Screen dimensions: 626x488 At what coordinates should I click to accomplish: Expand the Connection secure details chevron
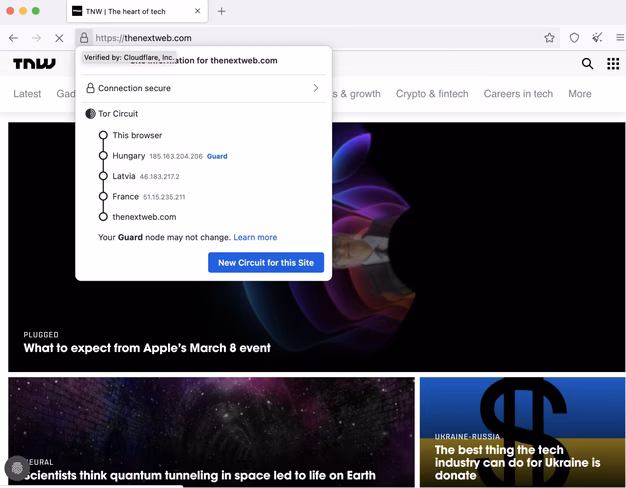[316, 88]
